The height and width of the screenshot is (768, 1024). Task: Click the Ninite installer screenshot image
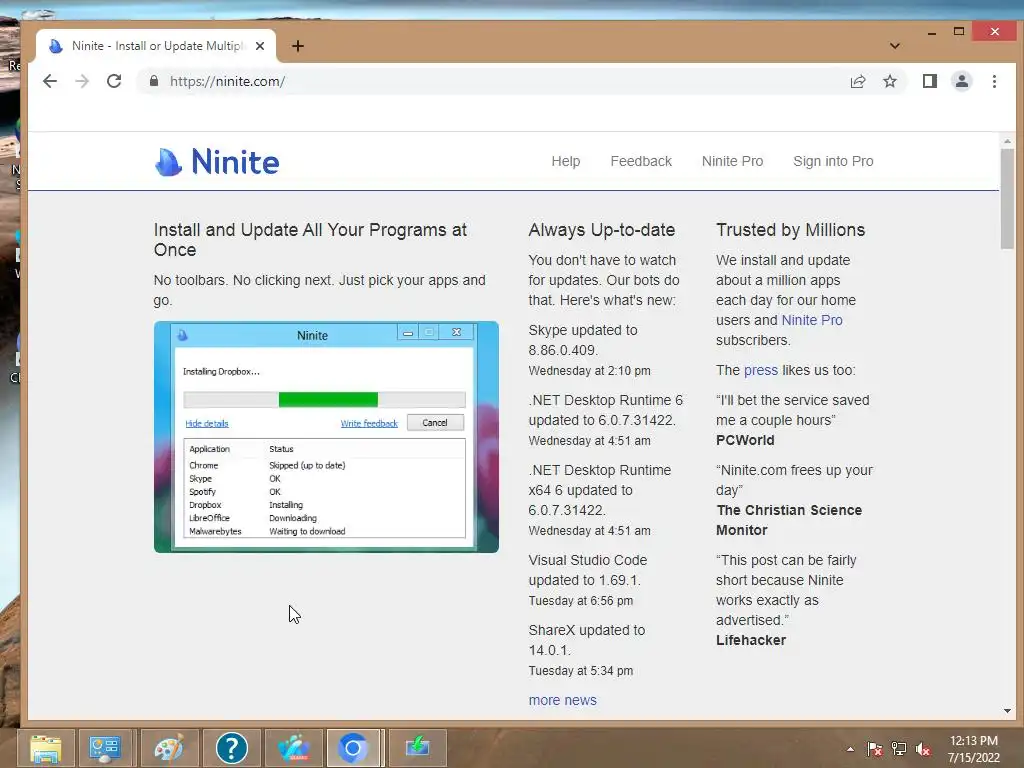[326, 437]
